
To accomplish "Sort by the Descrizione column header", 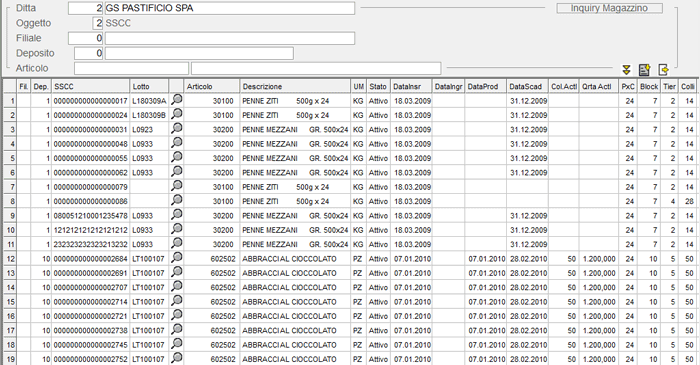I will (x=296, y=87).
